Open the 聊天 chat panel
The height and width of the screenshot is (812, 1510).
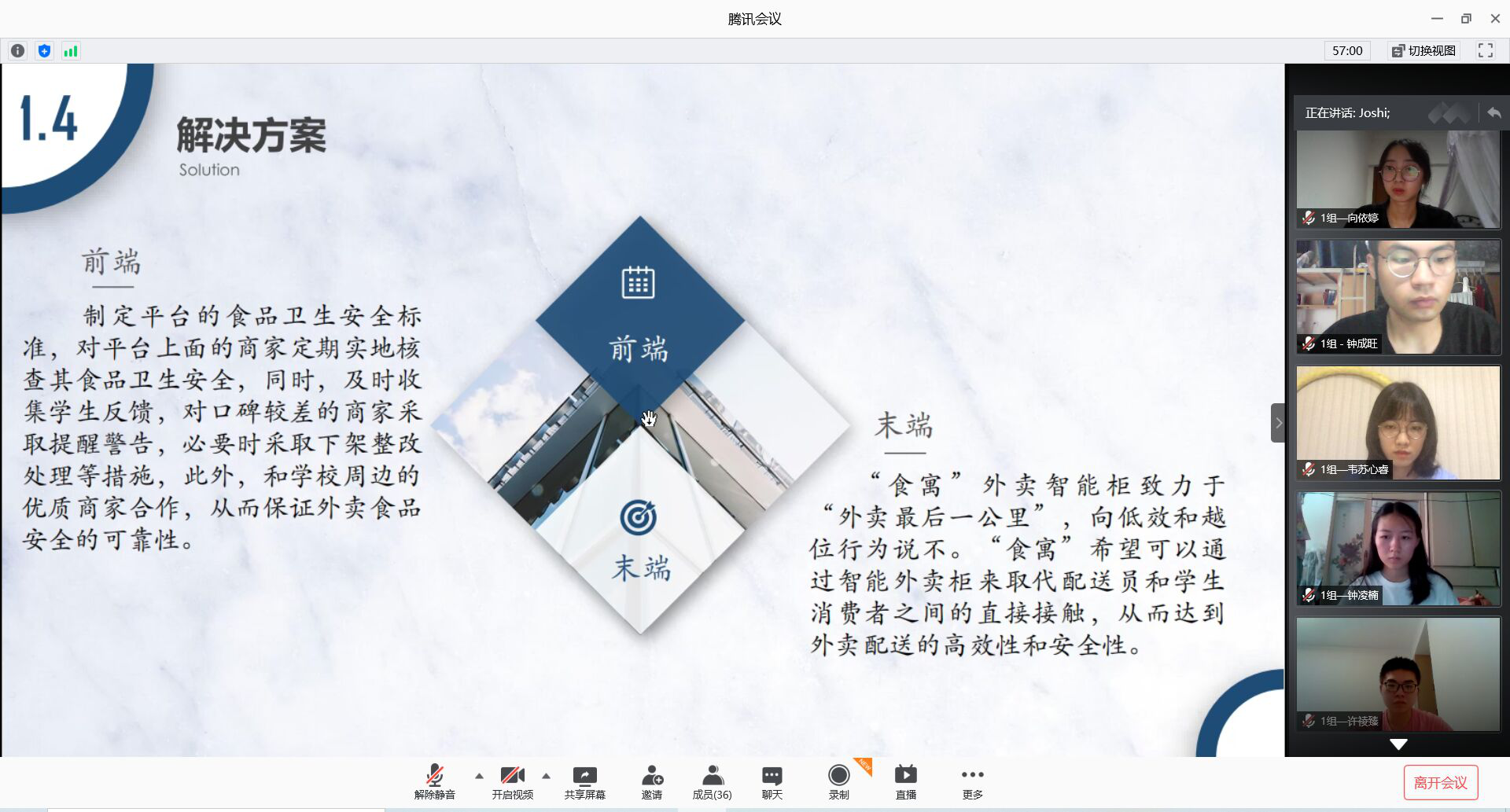point(772,782)
